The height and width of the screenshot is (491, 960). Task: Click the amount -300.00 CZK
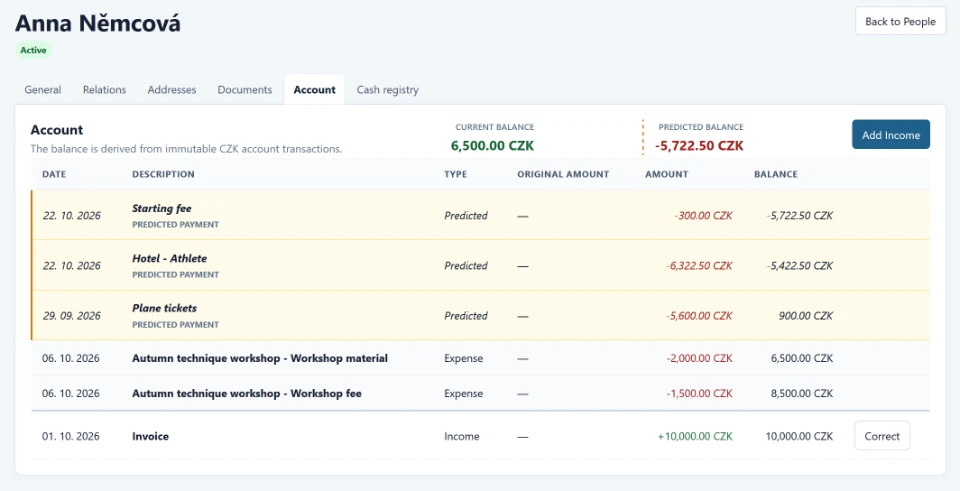pos(703,216)
